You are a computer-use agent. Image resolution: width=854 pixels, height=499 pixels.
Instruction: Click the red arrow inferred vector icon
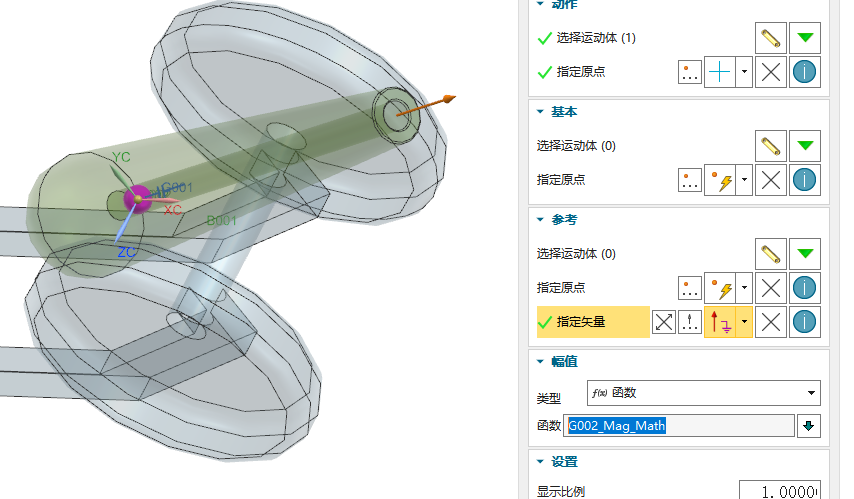tap(720, 322)
